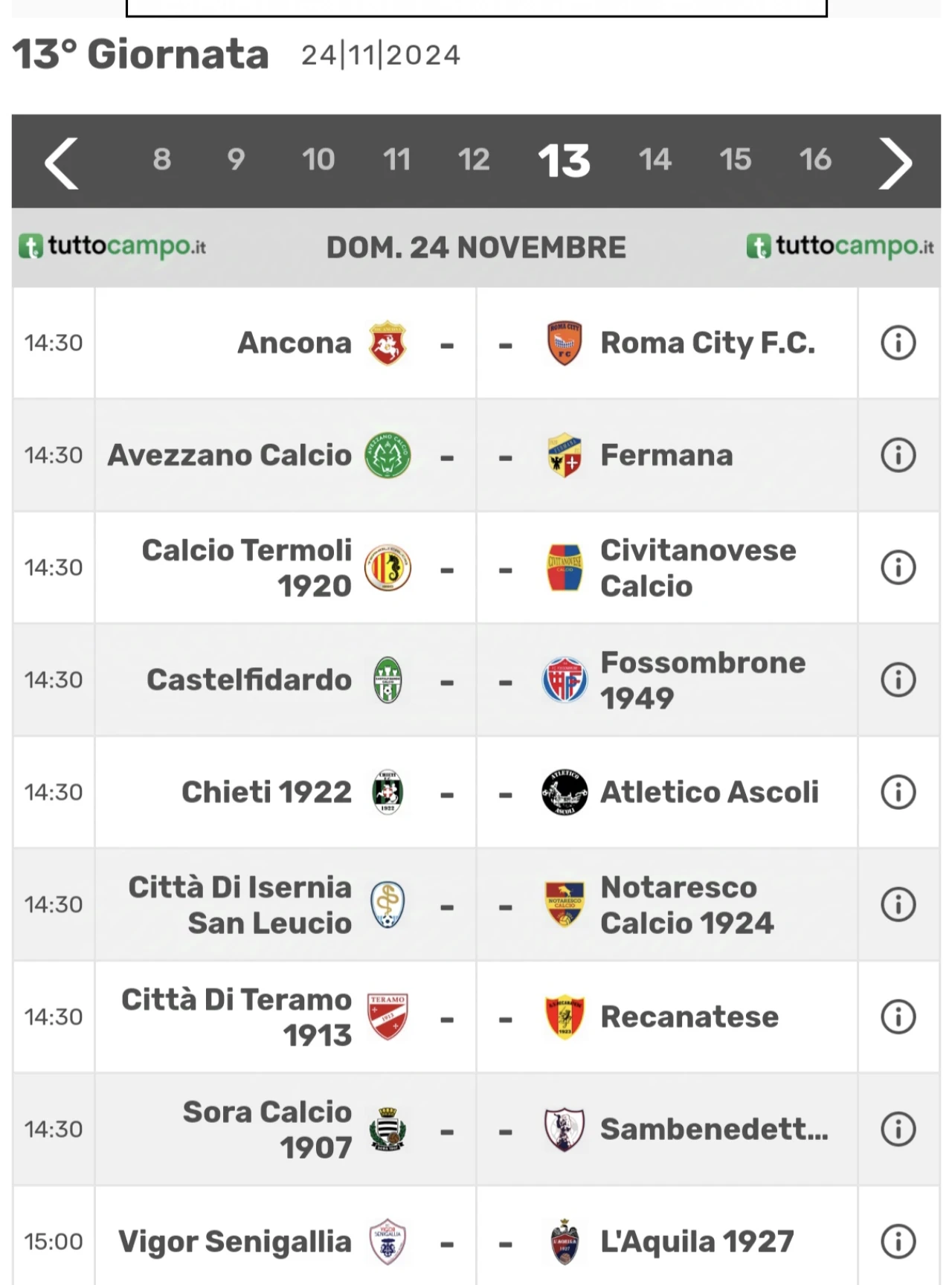Click the Fermana team crest

point(565,455)
